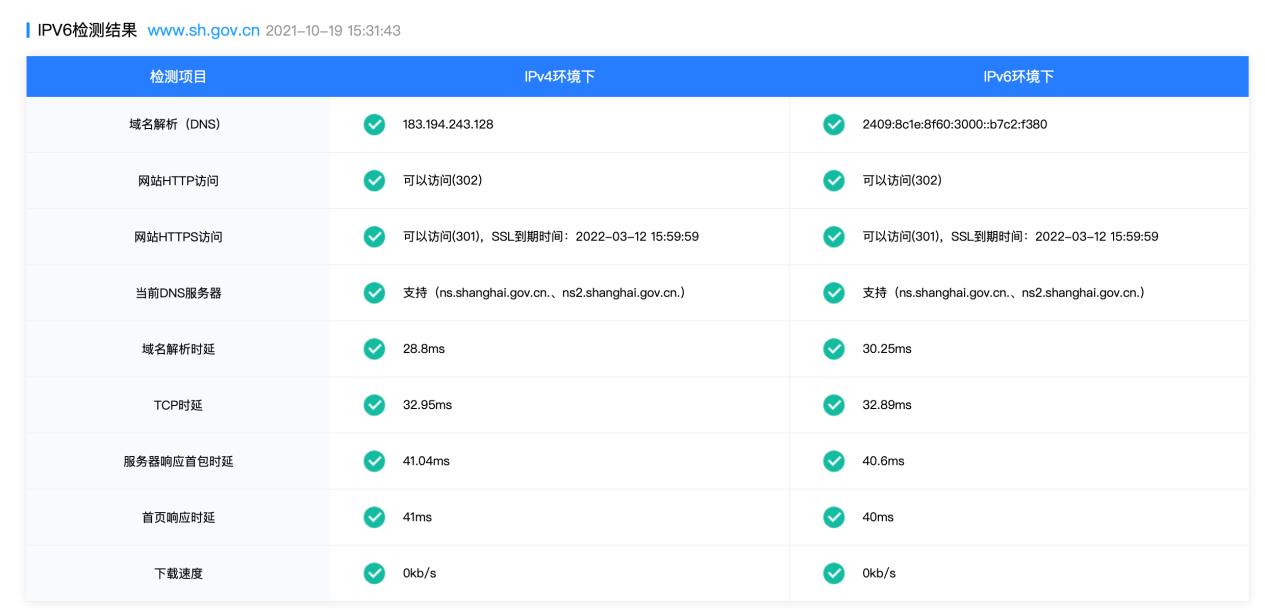
Task: Click the 41ms homepage response value
Action: tap(417, 517)
